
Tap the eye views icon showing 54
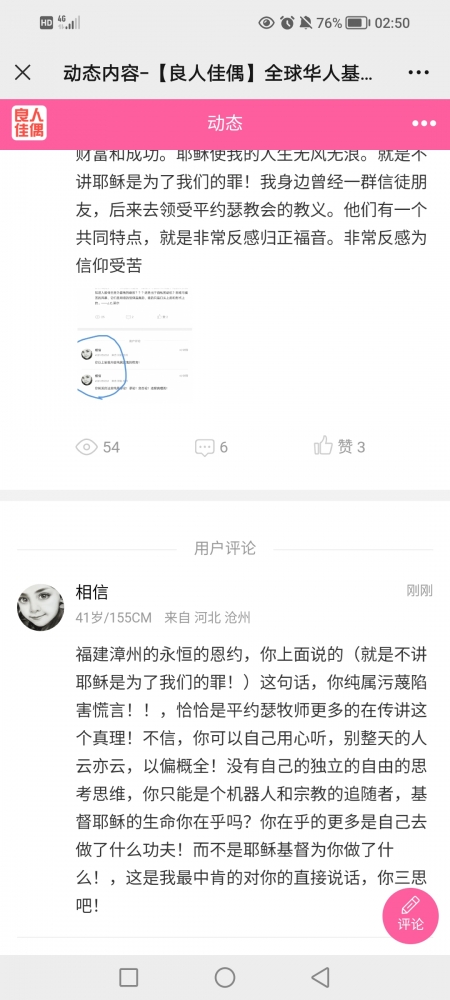(x=86, y=447)
